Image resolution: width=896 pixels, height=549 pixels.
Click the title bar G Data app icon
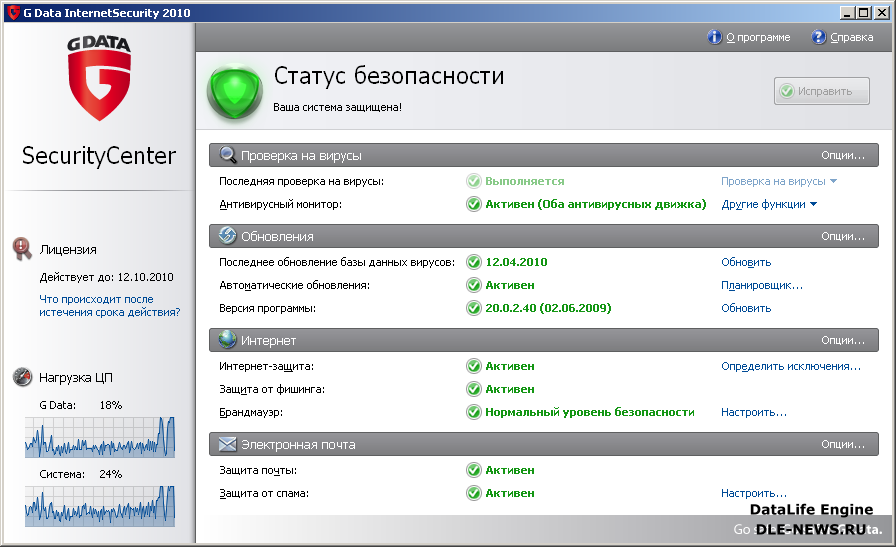(14, 13)
